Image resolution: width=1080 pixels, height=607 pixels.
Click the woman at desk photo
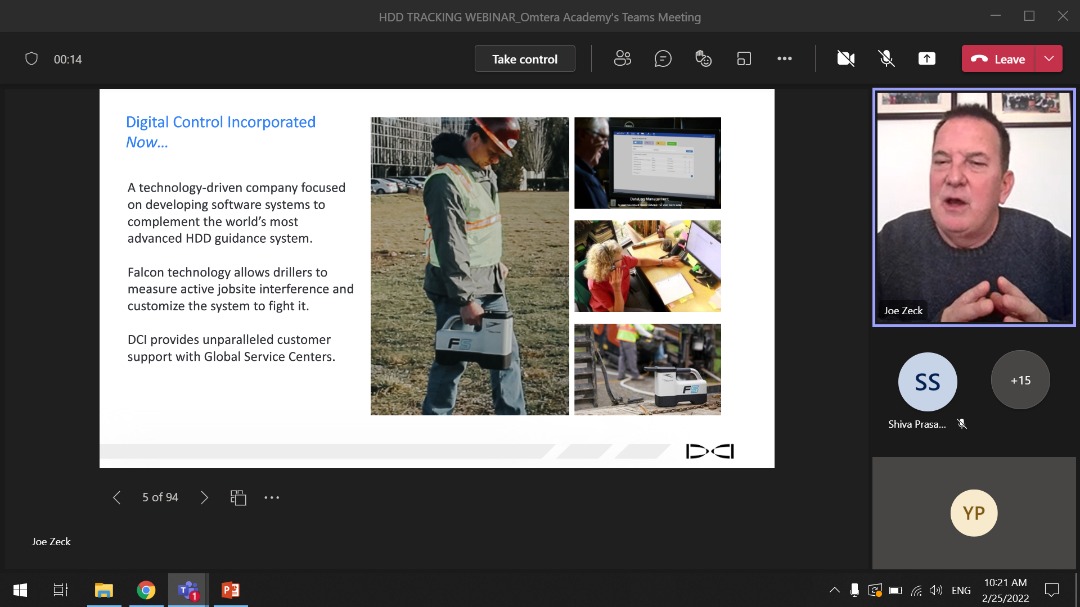point(647,266)
